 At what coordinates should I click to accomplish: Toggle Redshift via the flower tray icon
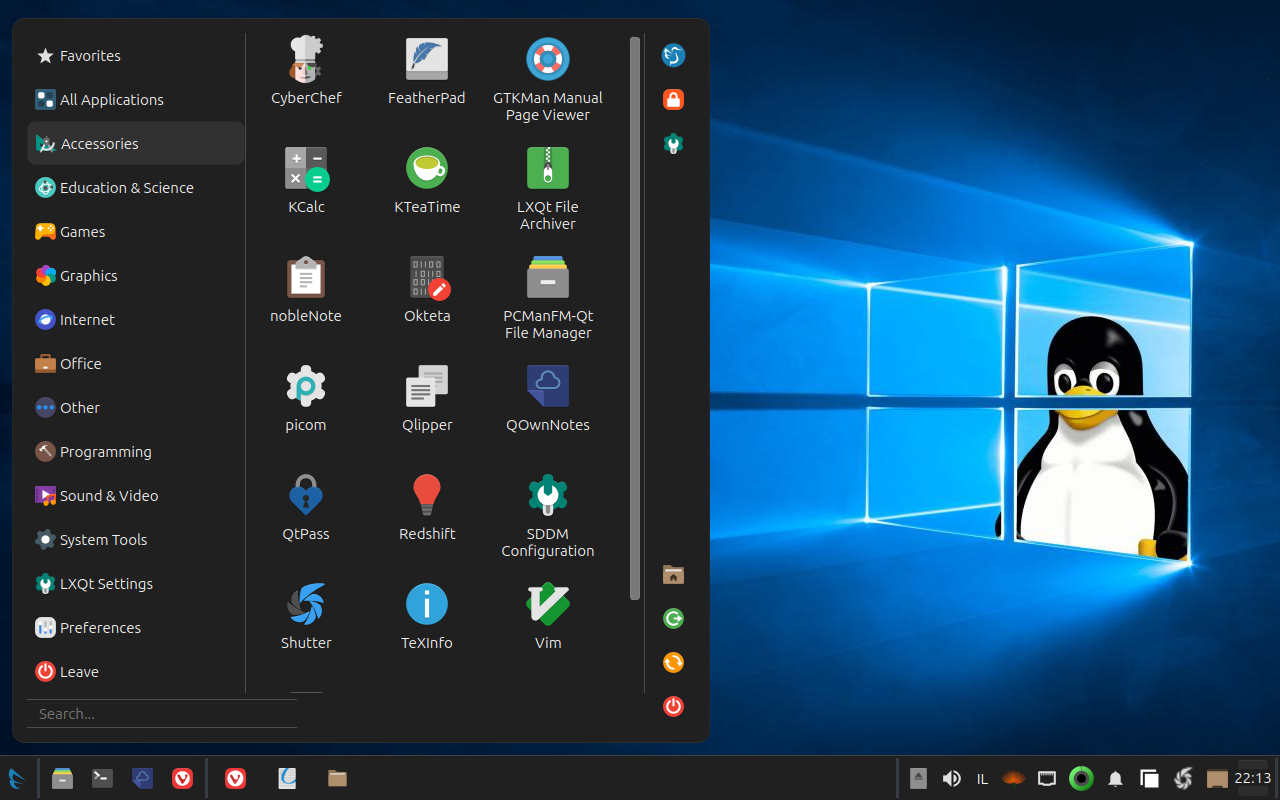click(1014, 778)
